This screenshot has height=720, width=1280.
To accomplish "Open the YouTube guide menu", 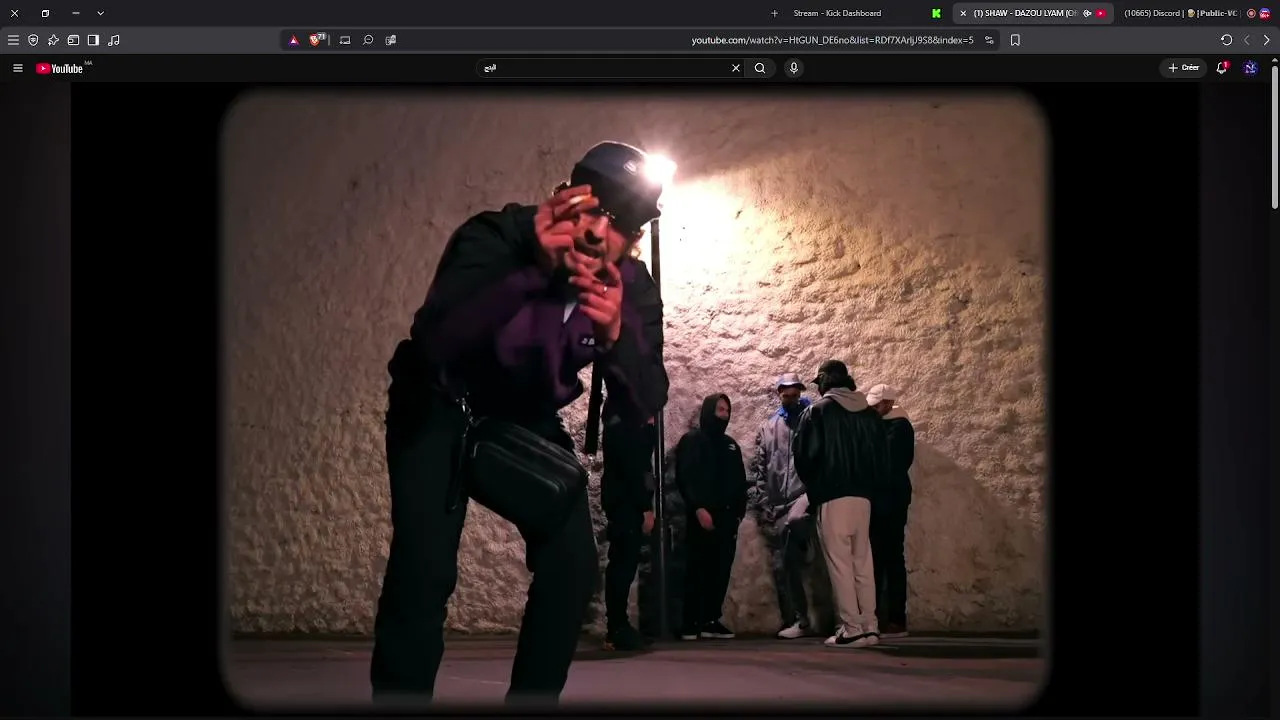I will (x=18, y=68).
